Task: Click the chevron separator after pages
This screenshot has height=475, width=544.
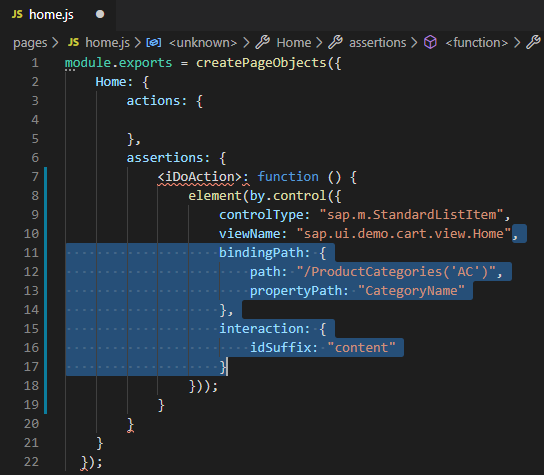Action: tap(55, 43)
